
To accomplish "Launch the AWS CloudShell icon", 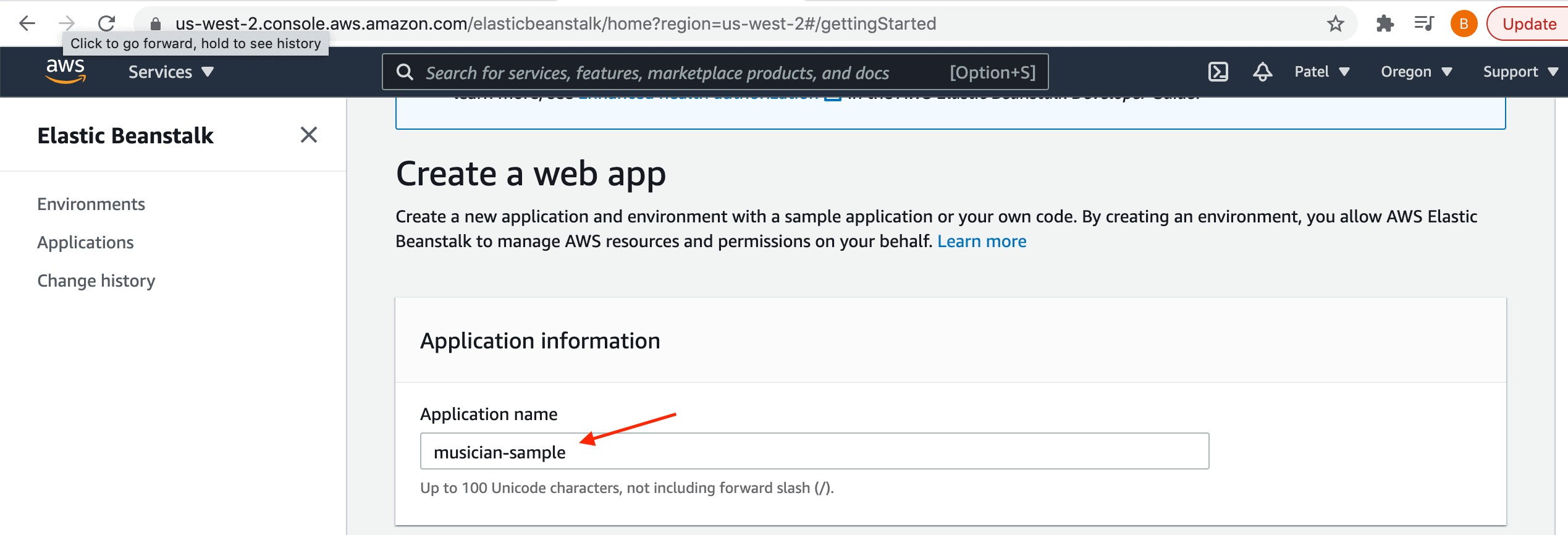I will coord(1218,72).
